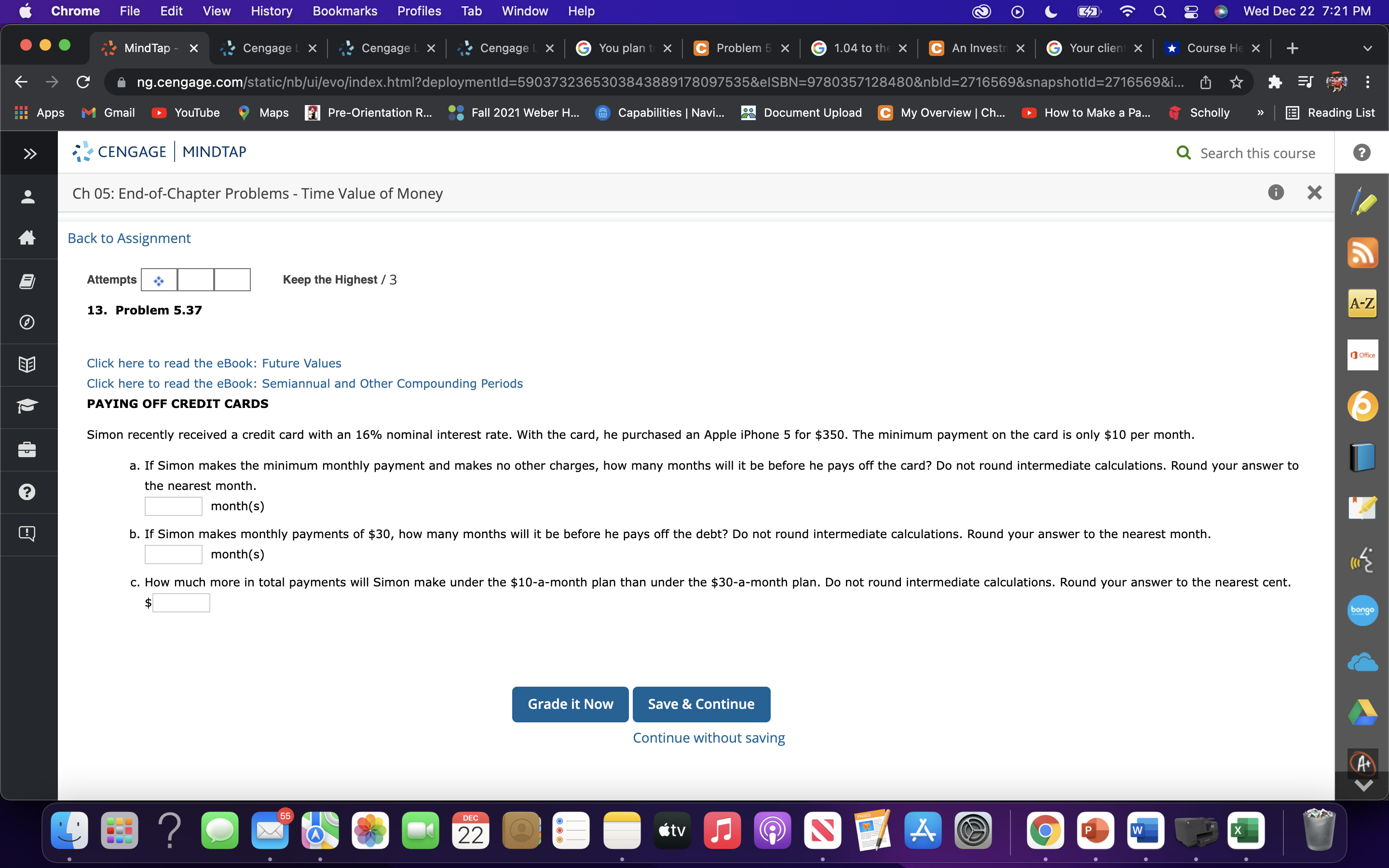Open the RSS feed app in the right dock
Viewport: 1389px width, 868px height.
tap(1362, 253)
